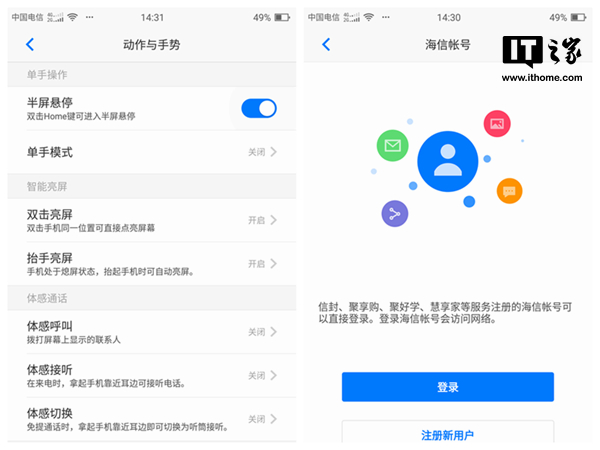
Task: Tap the more dots in right status bar
Action: (x=386, y=18)
